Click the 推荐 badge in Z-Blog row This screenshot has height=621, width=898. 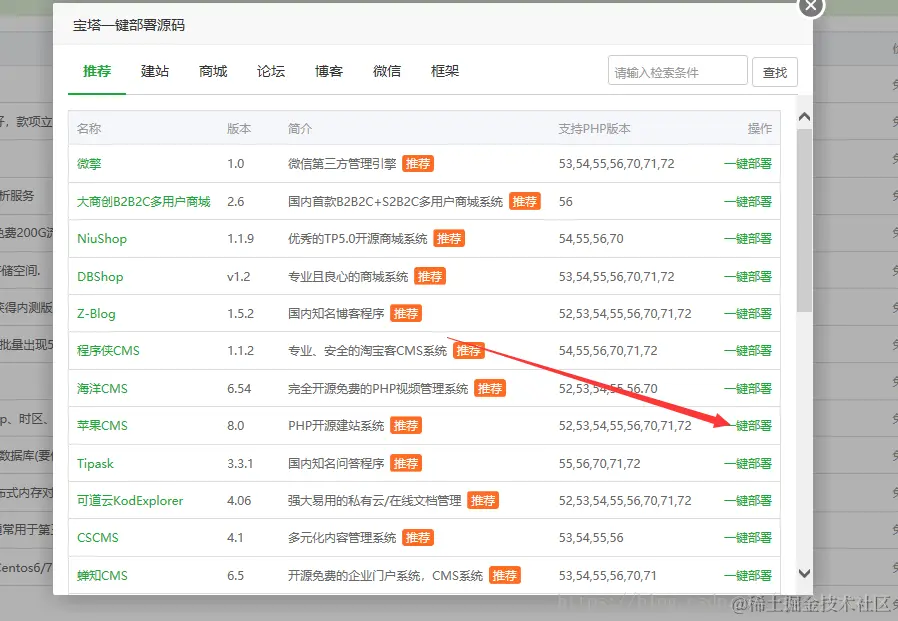click(x=406, y=313)
